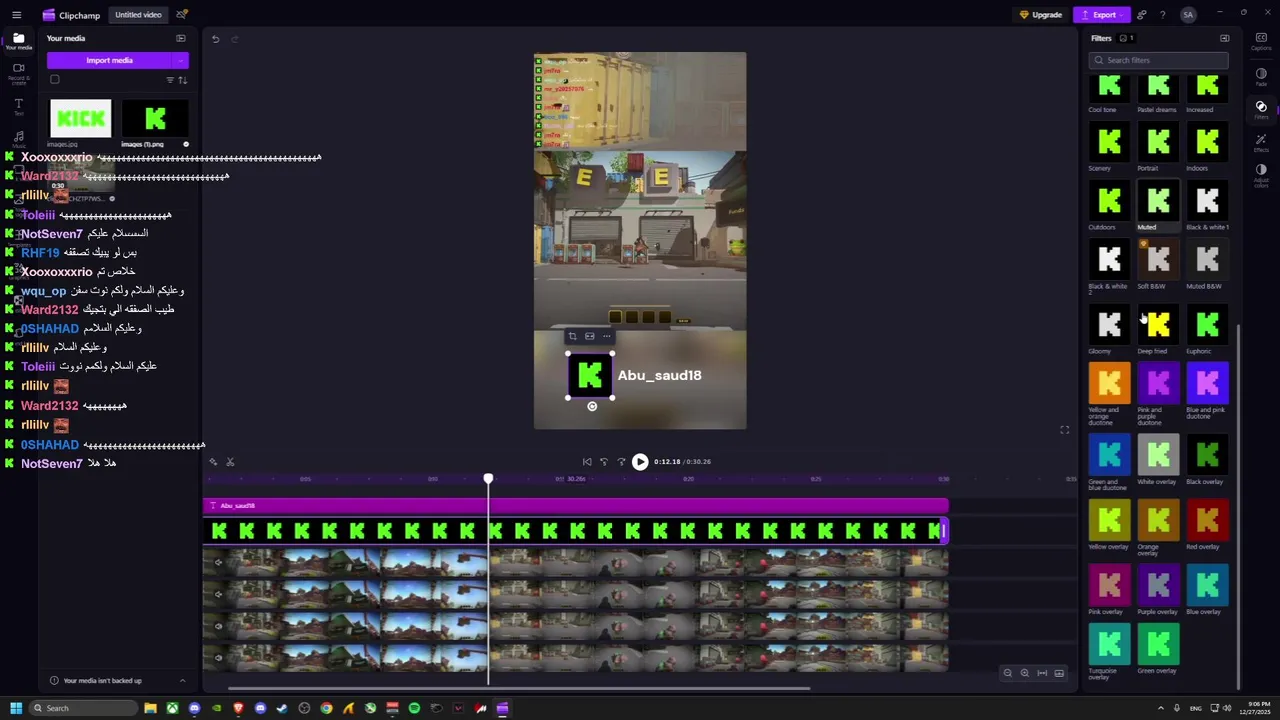Screen dimensions: 1280x720
Task: Apply Pink and purple duotone filter
Action: (x=1158, y=383)
